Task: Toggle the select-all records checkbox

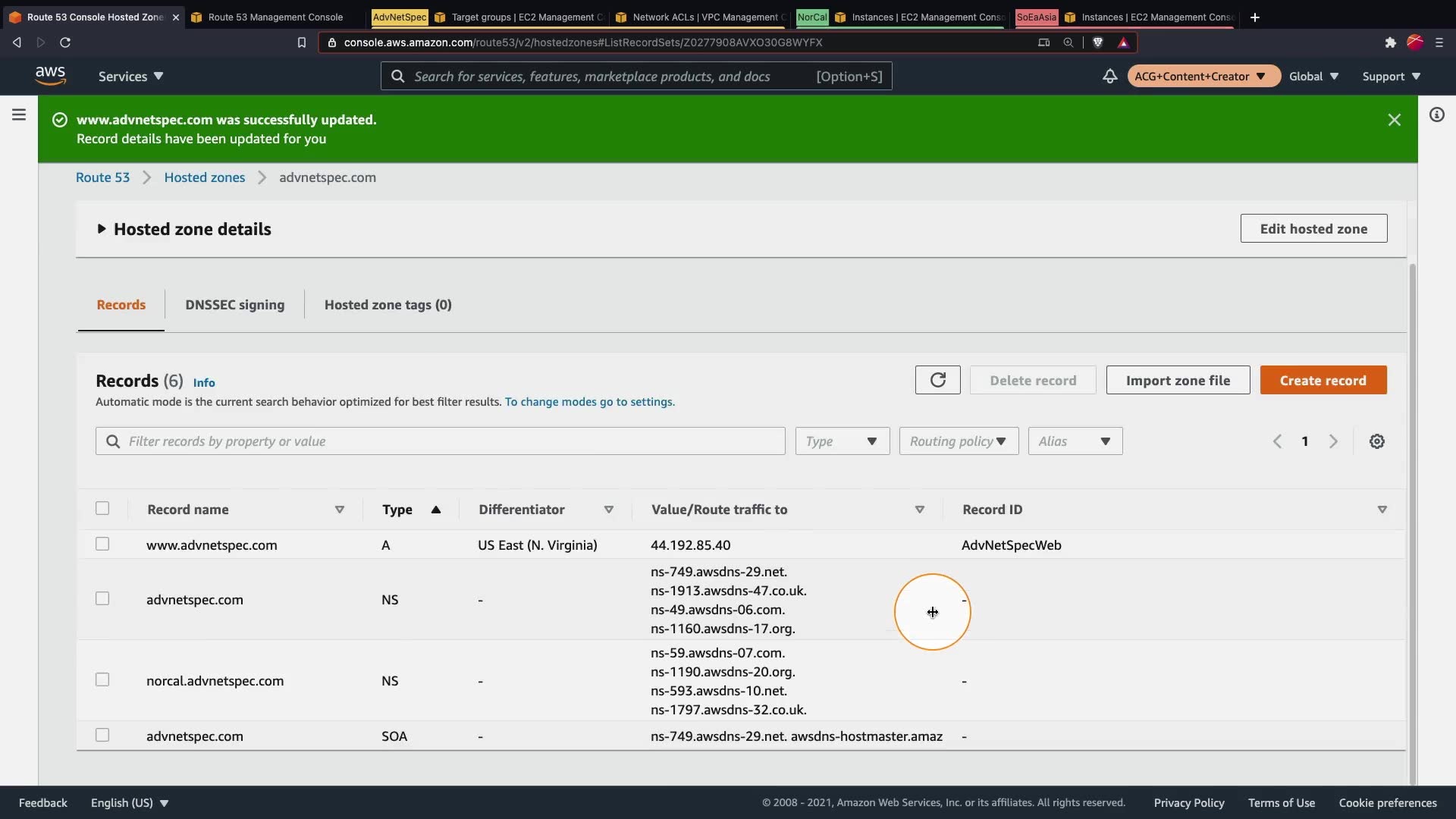Action: [x=102, y=509]
